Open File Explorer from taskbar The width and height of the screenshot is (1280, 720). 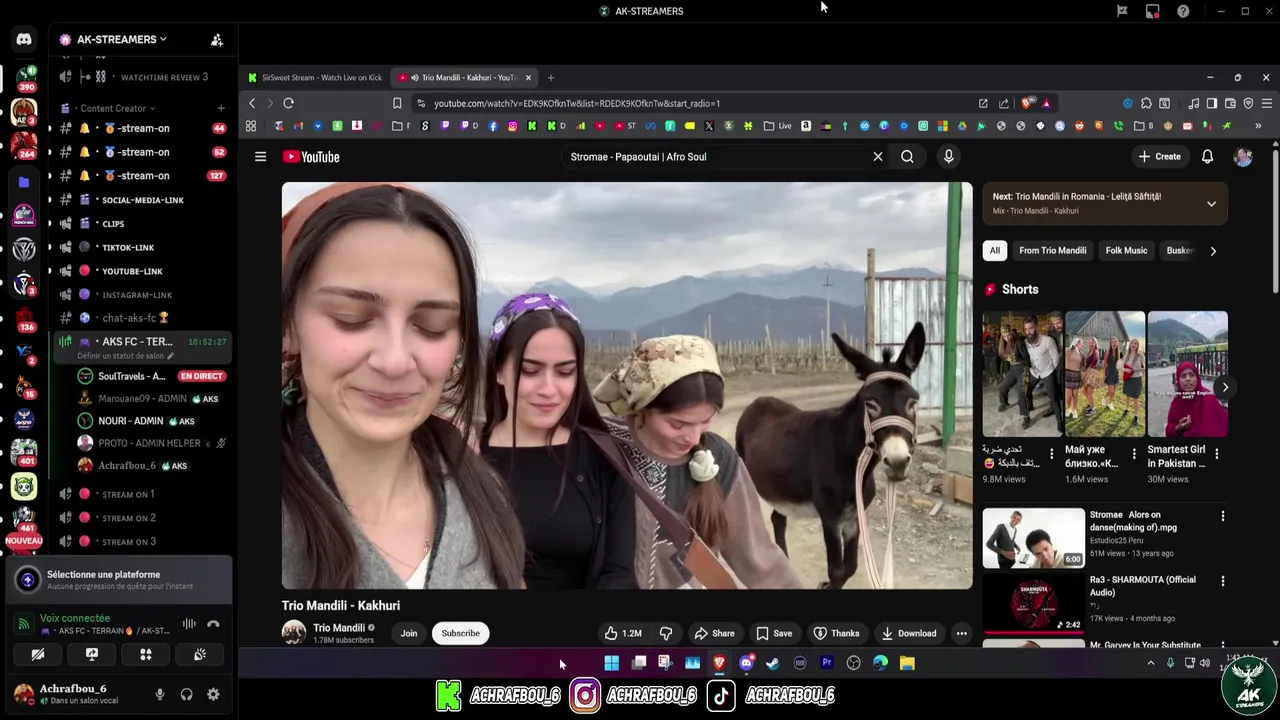point(907,662)
